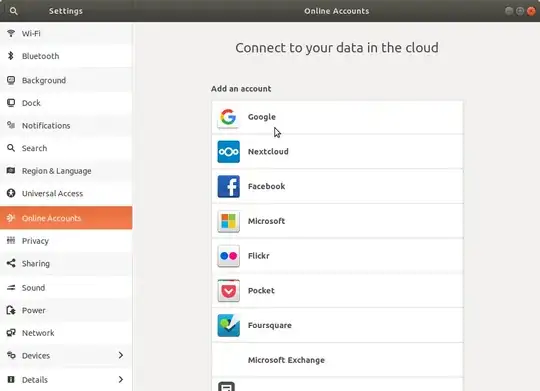Click the Region & Language flag icon

tap(11, 171)
